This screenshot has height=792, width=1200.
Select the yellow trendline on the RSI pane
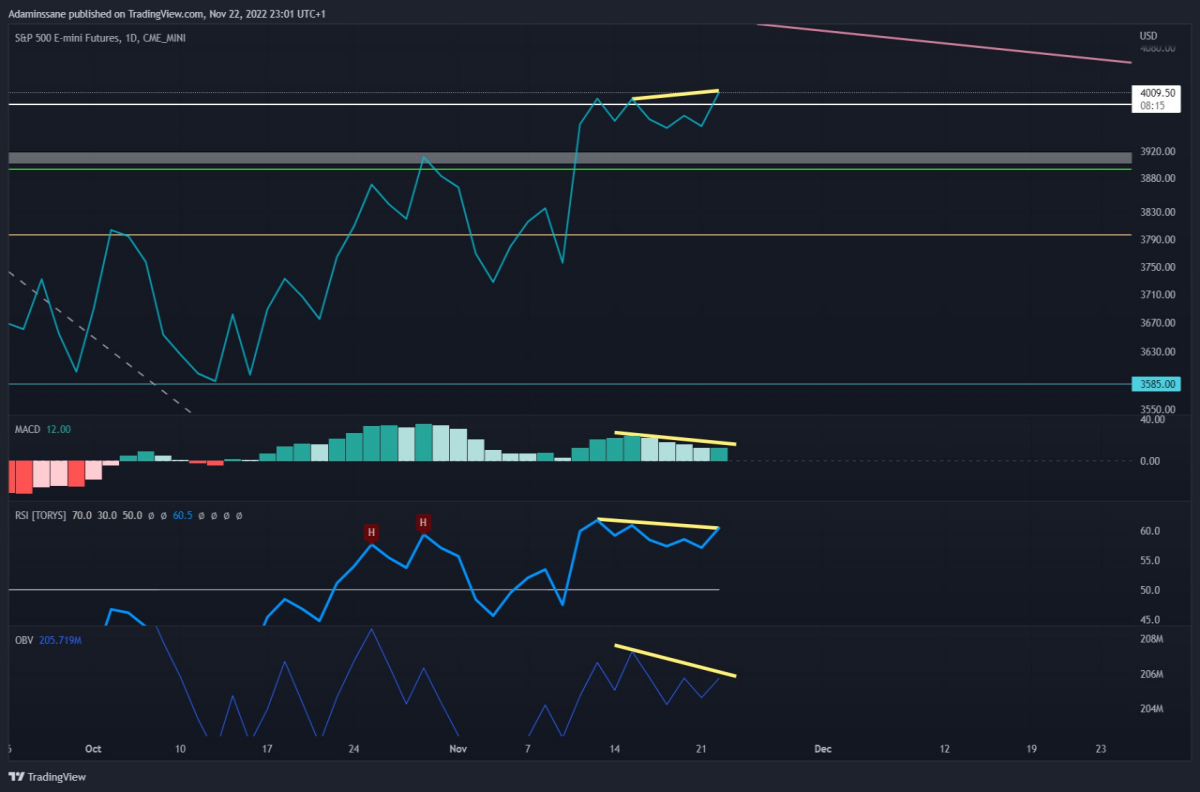click(658, 523)
